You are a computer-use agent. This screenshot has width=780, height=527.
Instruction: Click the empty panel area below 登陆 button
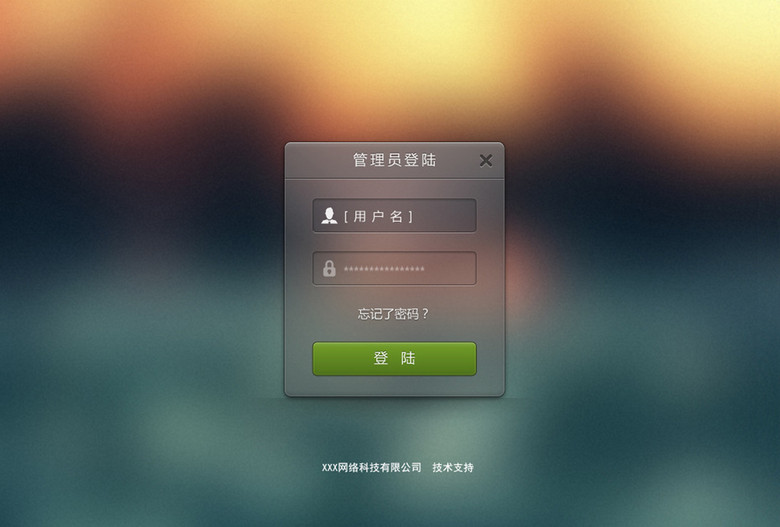(x=394, y=386)
